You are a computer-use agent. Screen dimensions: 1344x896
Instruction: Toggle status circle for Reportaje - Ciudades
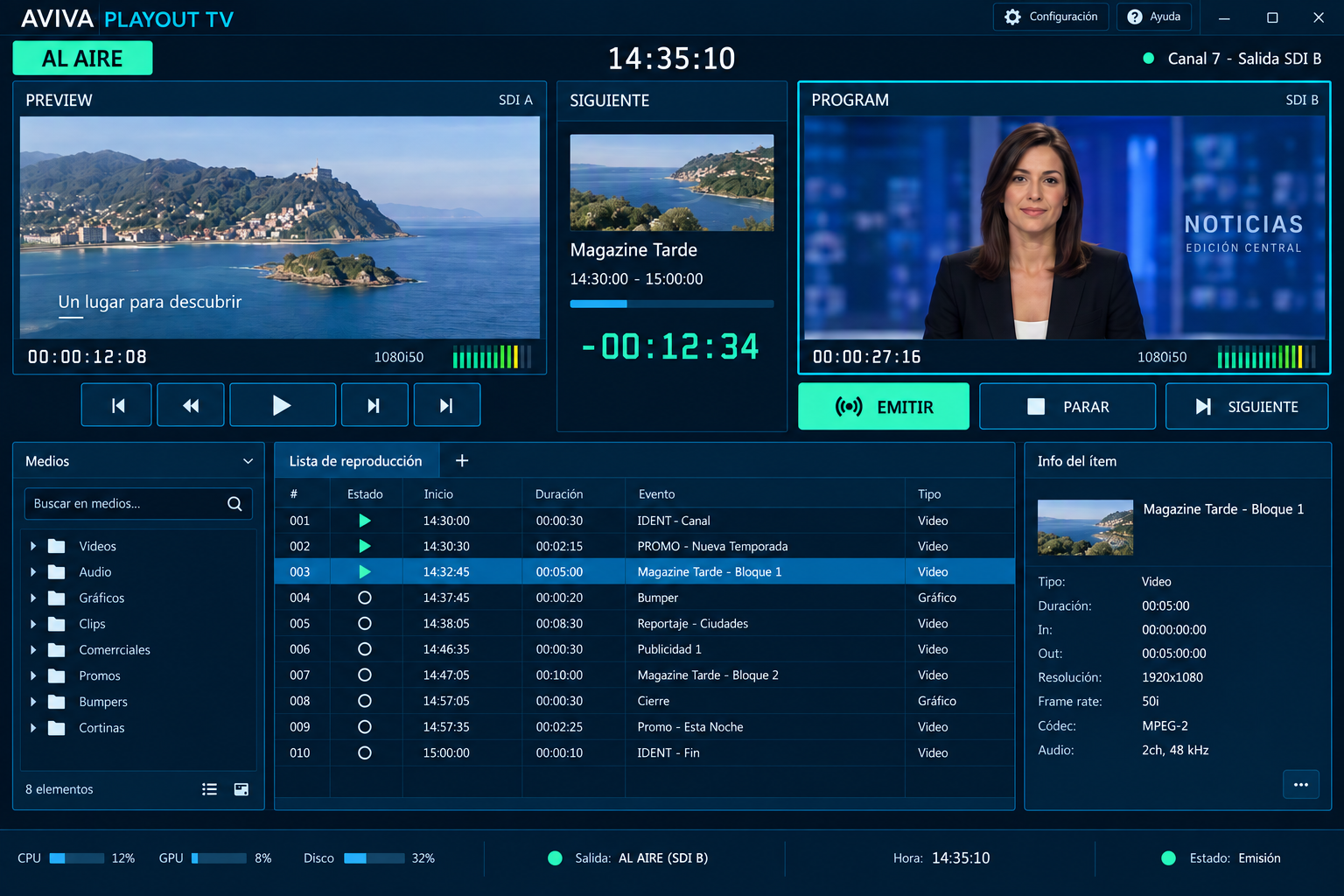click(365, 624)
